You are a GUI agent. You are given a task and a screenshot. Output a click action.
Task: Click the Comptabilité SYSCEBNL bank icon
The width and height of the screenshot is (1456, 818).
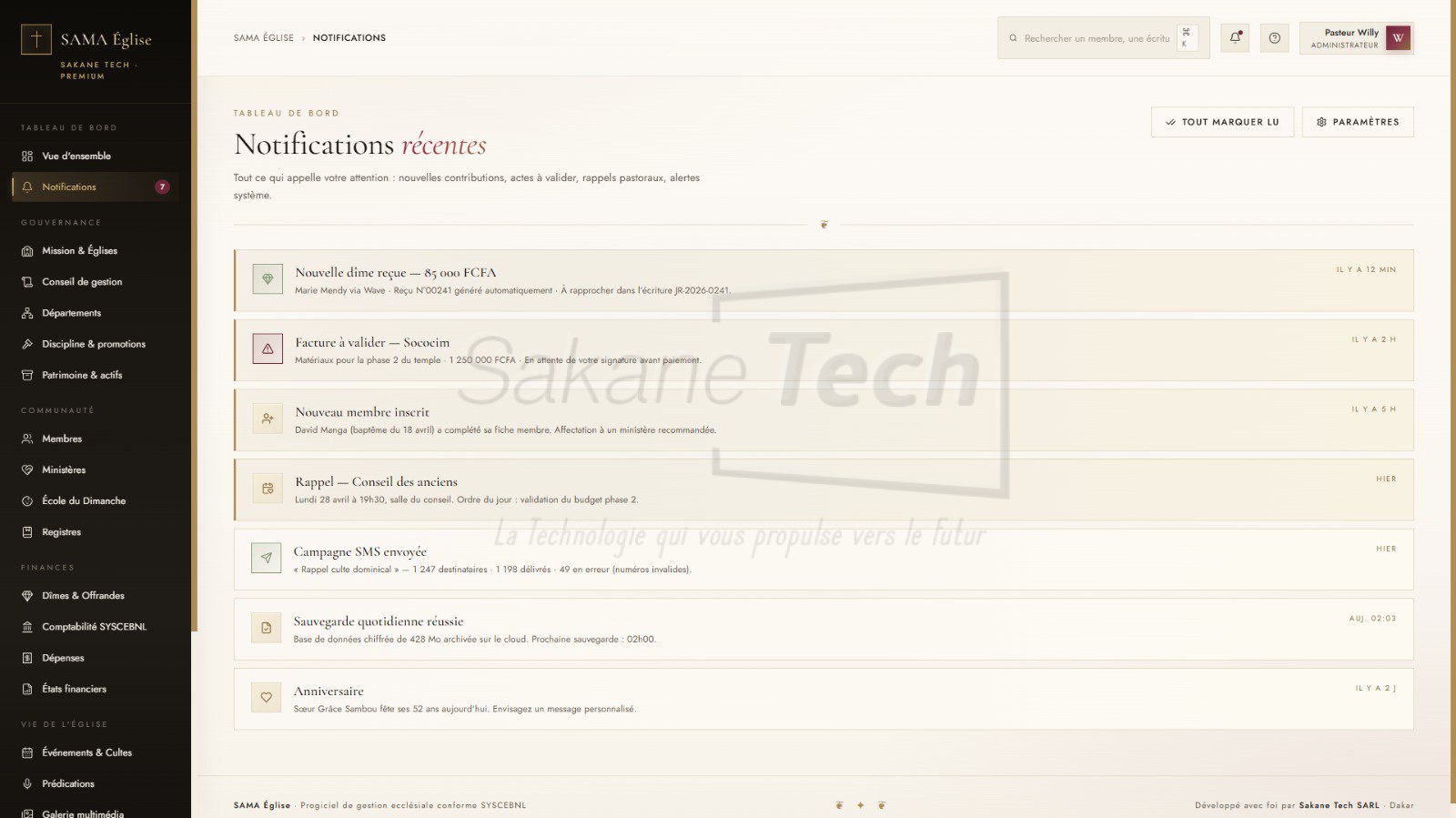point(27,627)
